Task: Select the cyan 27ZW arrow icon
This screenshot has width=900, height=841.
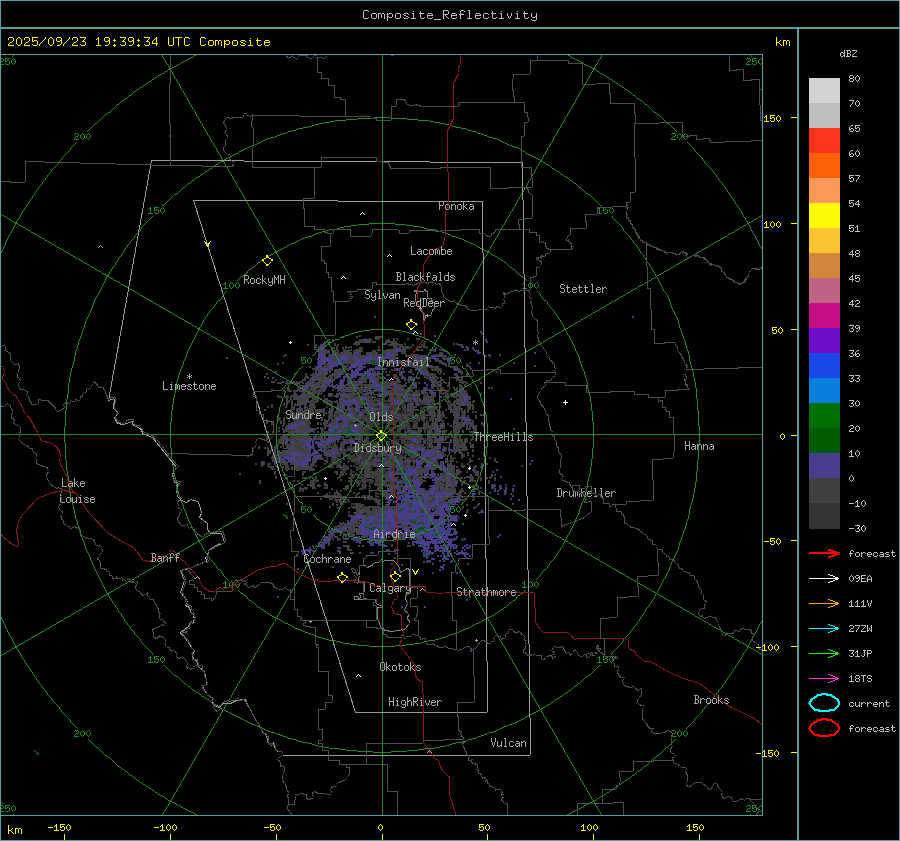Action: click(x=823, y=628)
